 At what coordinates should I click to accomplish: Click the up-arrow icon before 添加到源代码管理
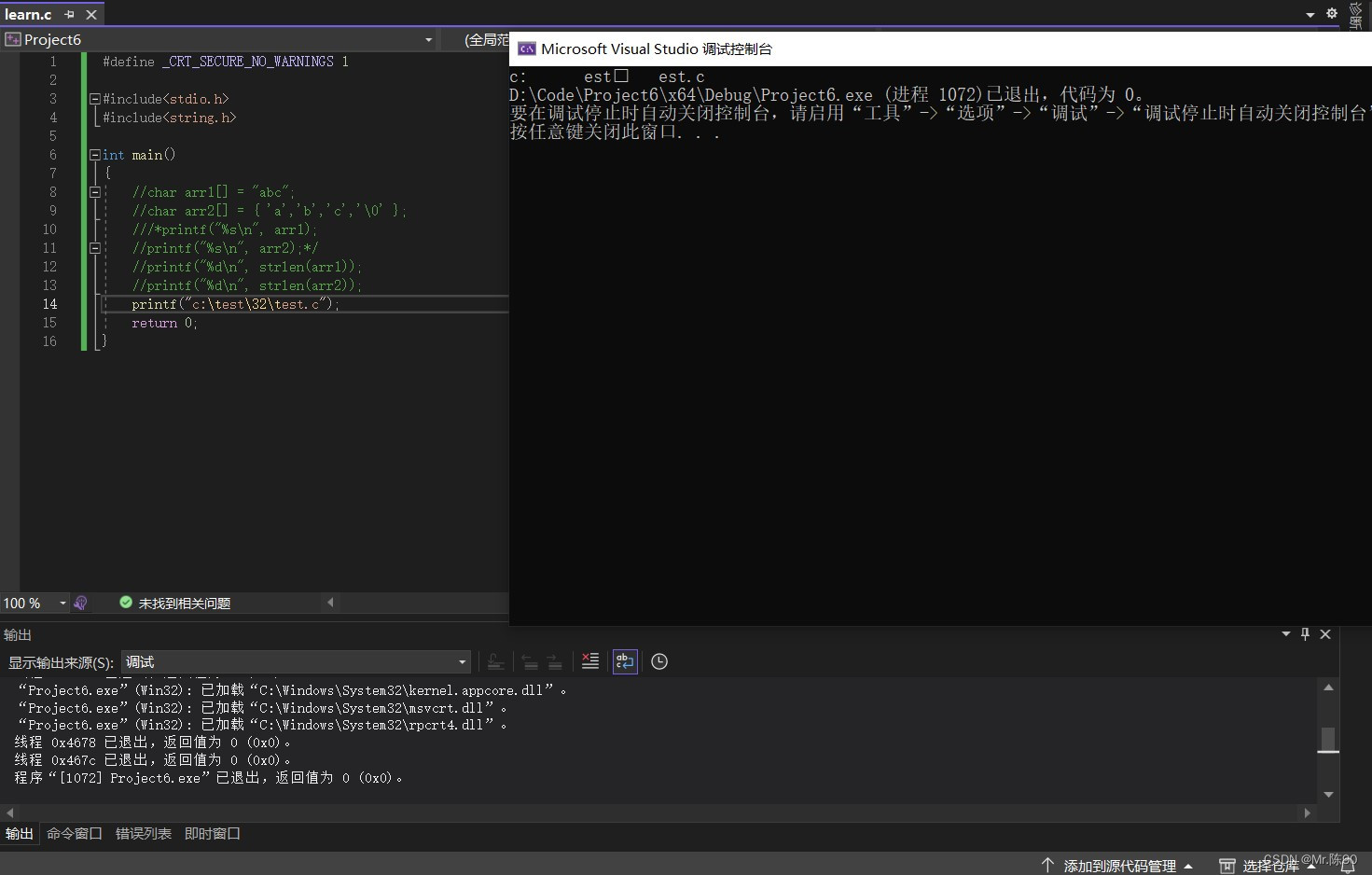1047,866
